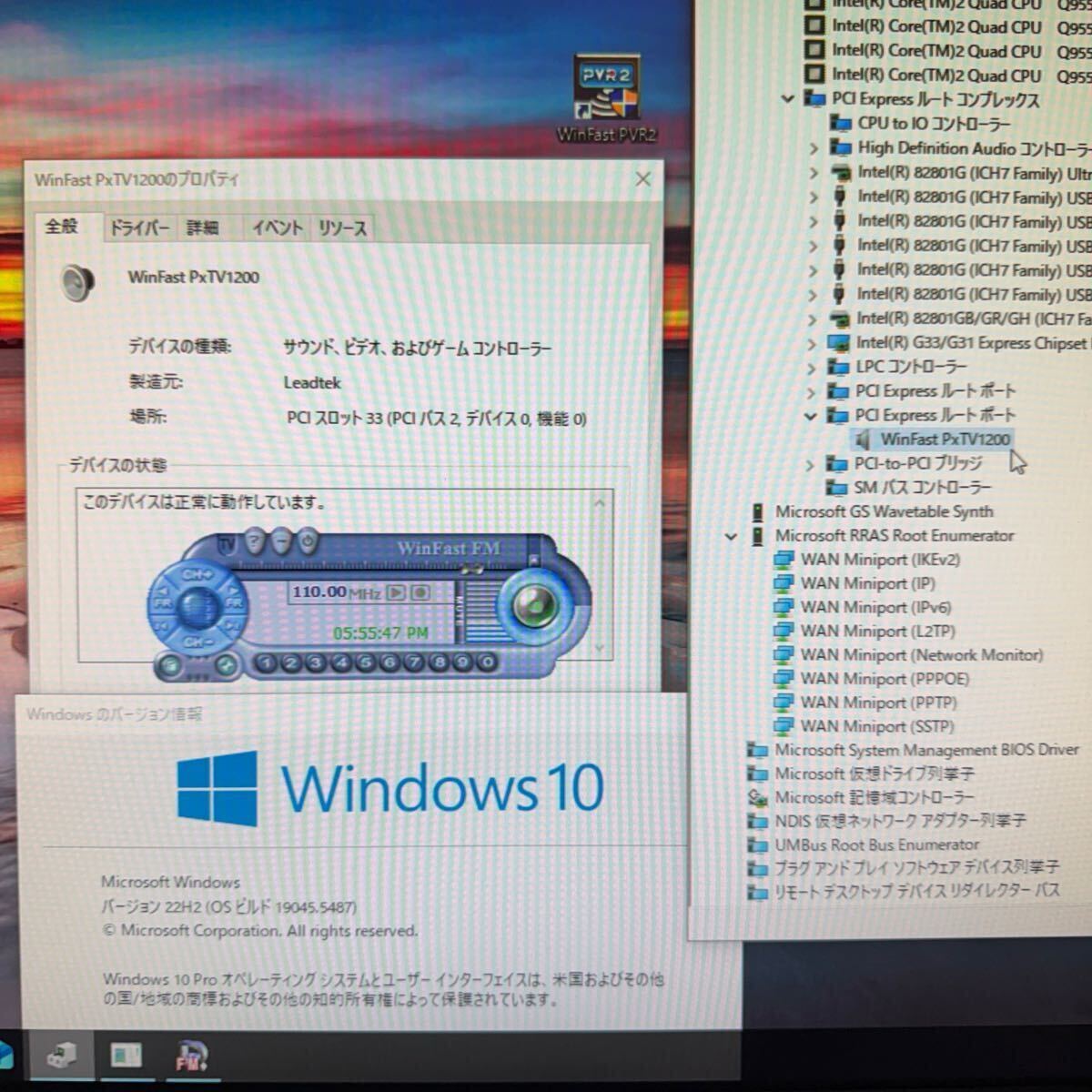This screenshot has width=1092, height=1092.
Task: Click the WAN Miniport (PPTP) icon
Action: 783,703
